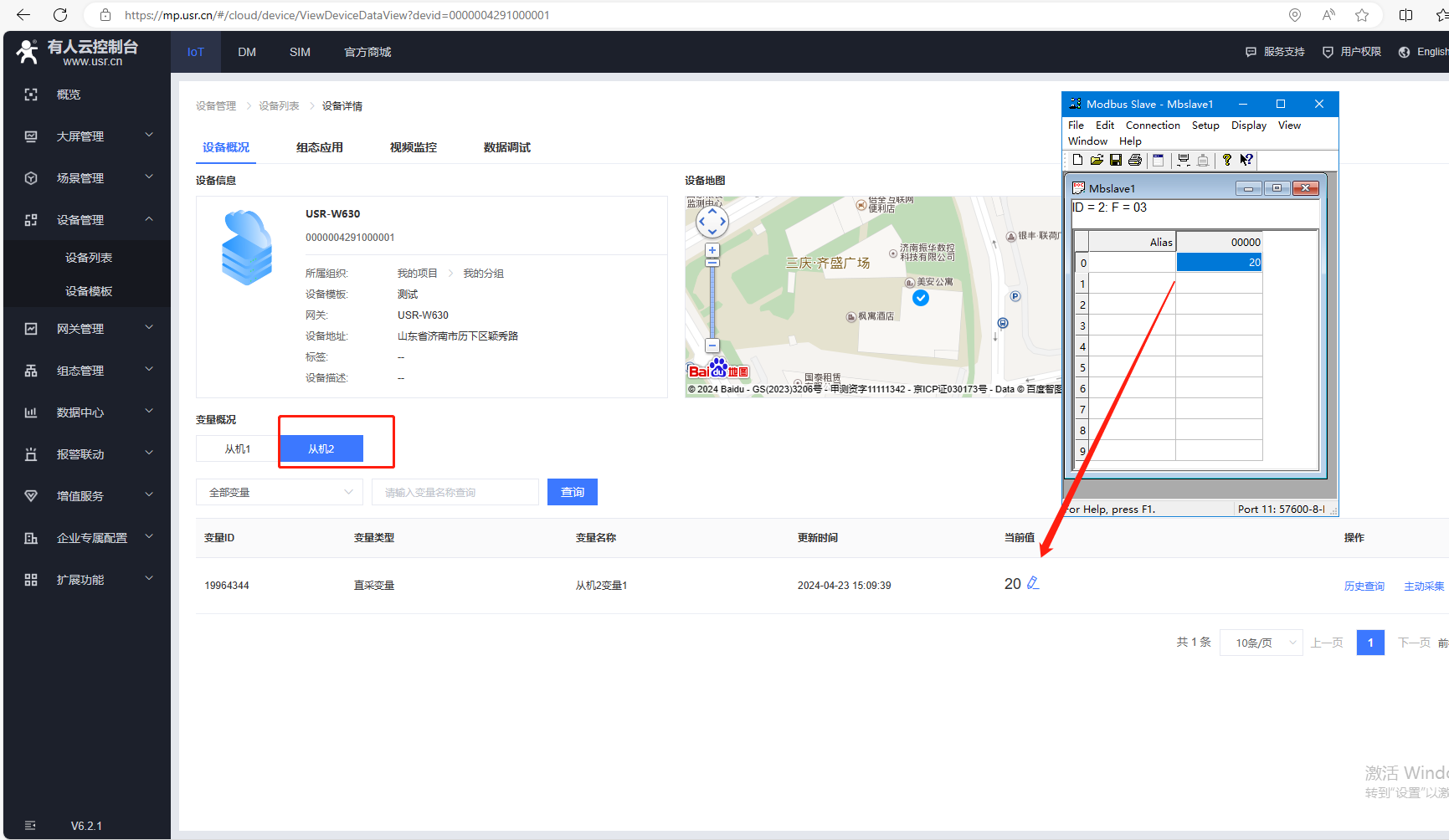Open the 10条/页 page size dropdown
Screen dimensions: 1449x840
click(1261, 643)
